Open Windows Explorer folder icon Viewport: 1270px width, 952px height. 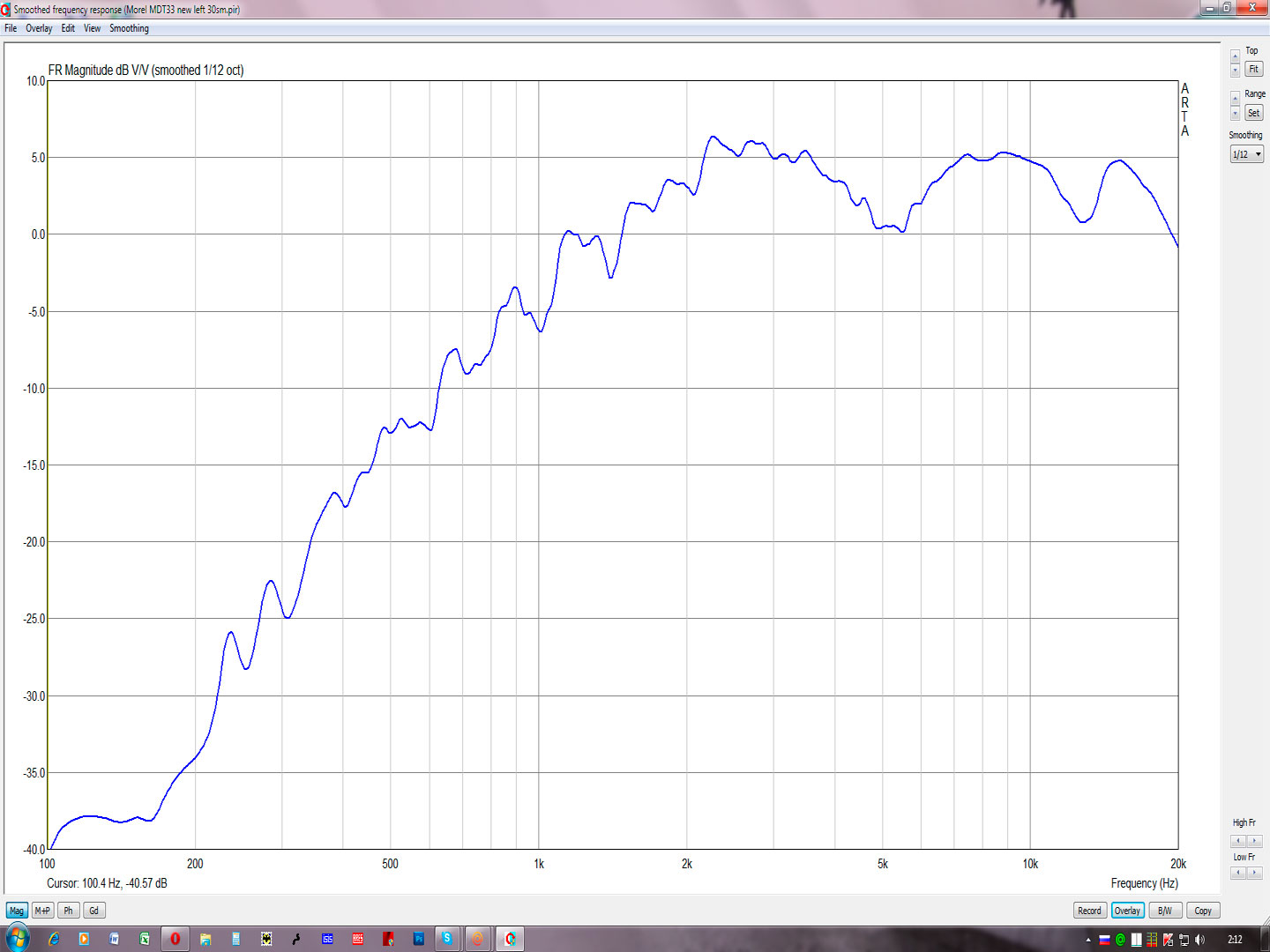click(x=205, y=939)
